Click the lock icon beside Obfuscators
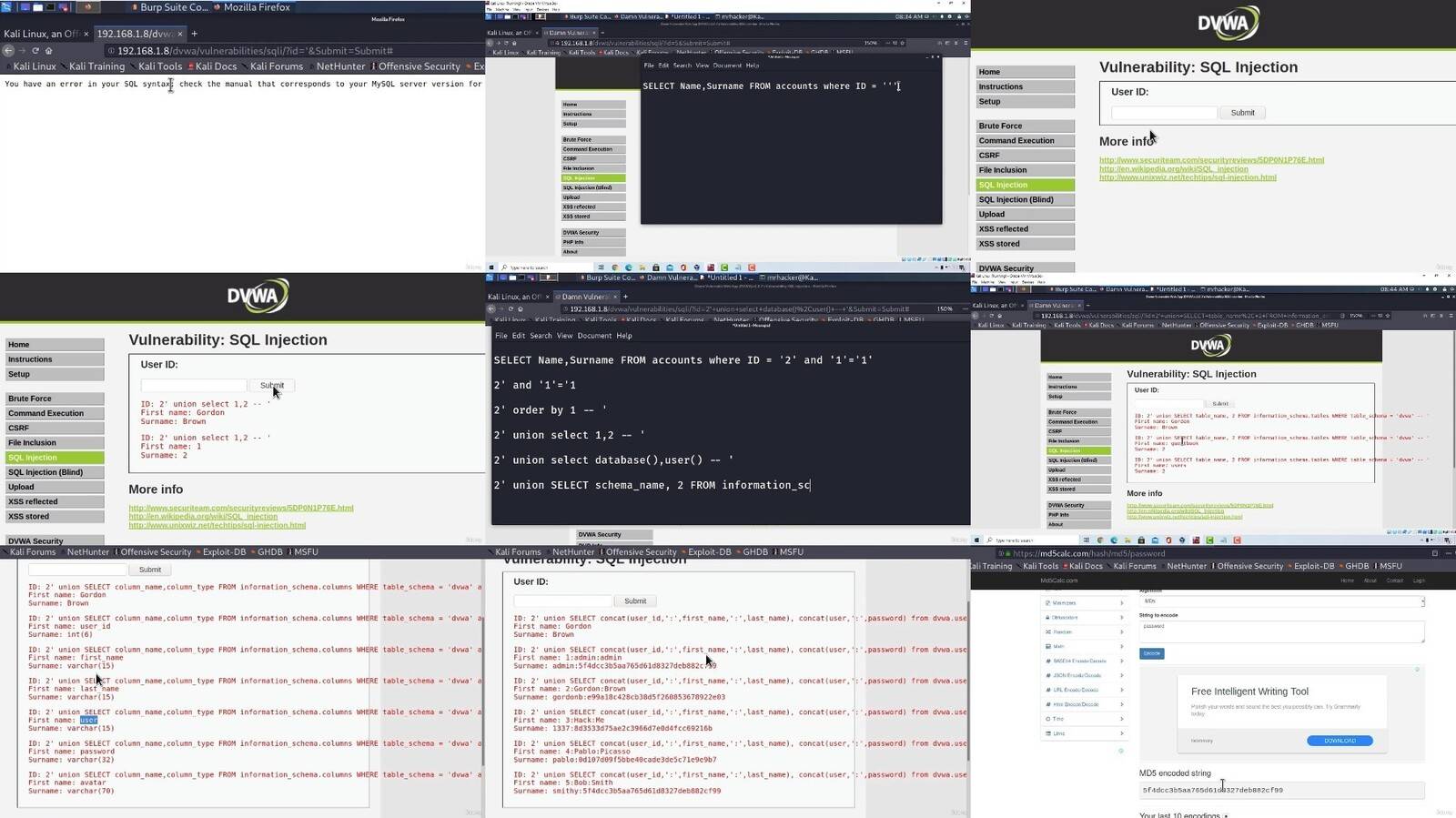 (x=1048, y=618)
